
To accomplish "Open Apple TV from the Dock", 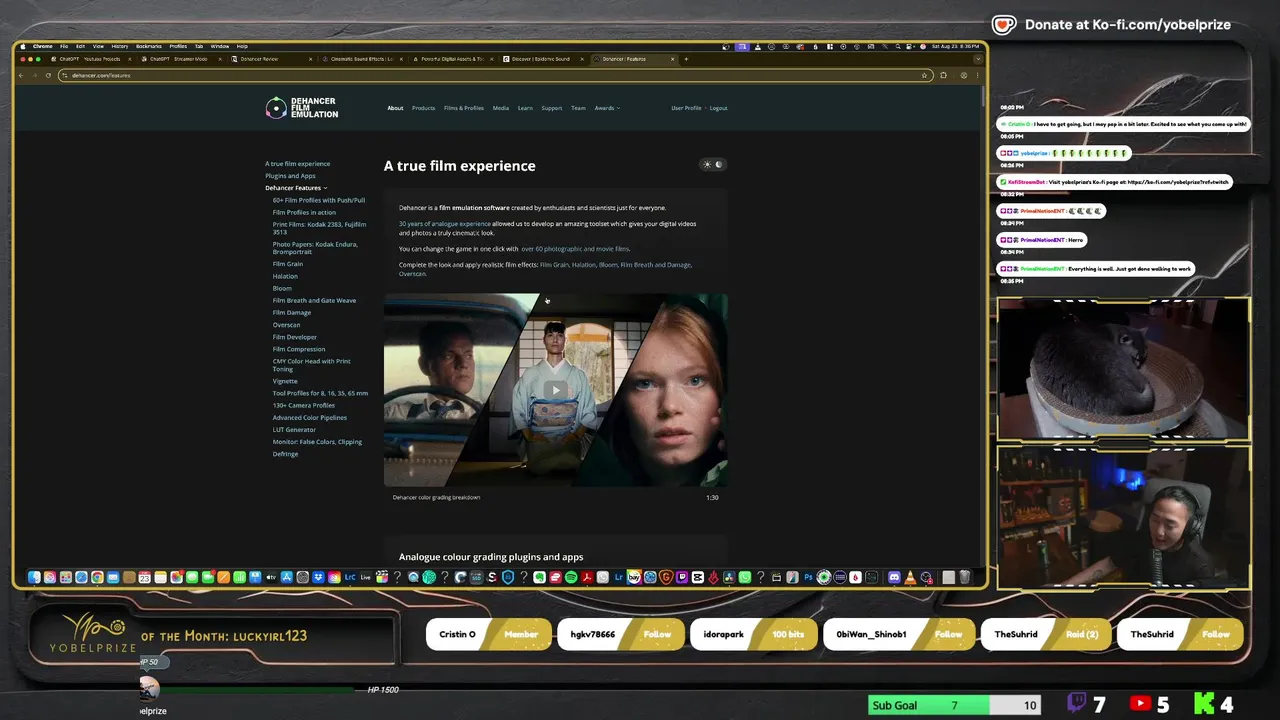I will tap(271, 577).
